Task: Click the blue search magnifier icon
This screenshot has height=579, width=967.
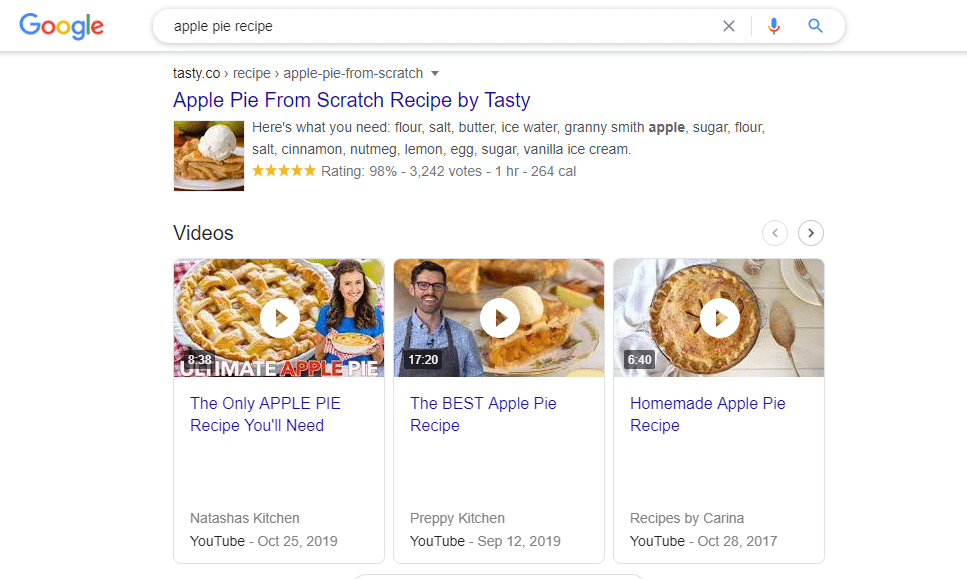Action: (x=816, y=26)
